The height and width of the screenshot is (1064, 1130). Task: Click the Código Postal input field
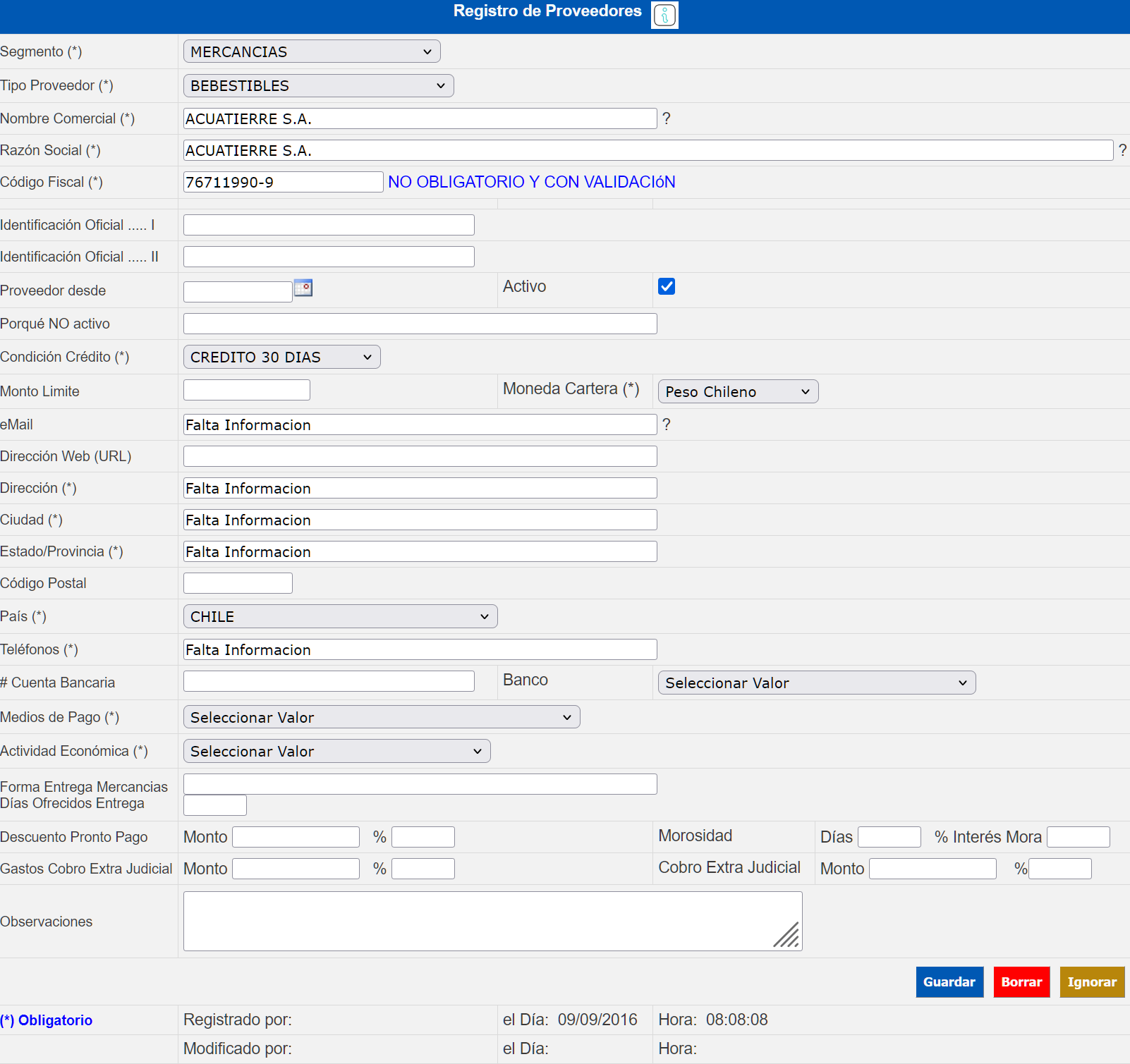click(x=238, y=583)
